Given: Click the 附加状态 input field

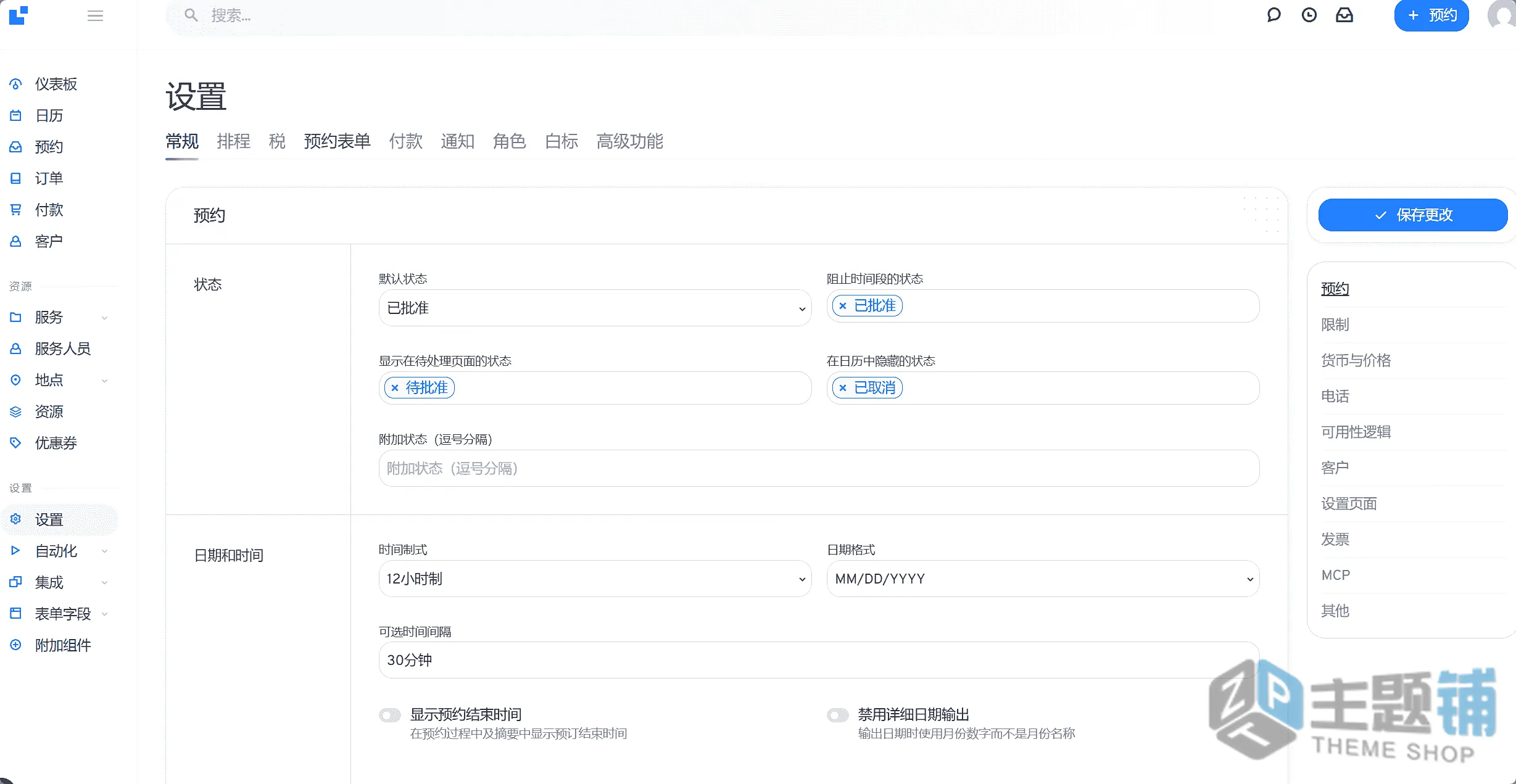Looking at the screenshot, I should pos(819,468).
